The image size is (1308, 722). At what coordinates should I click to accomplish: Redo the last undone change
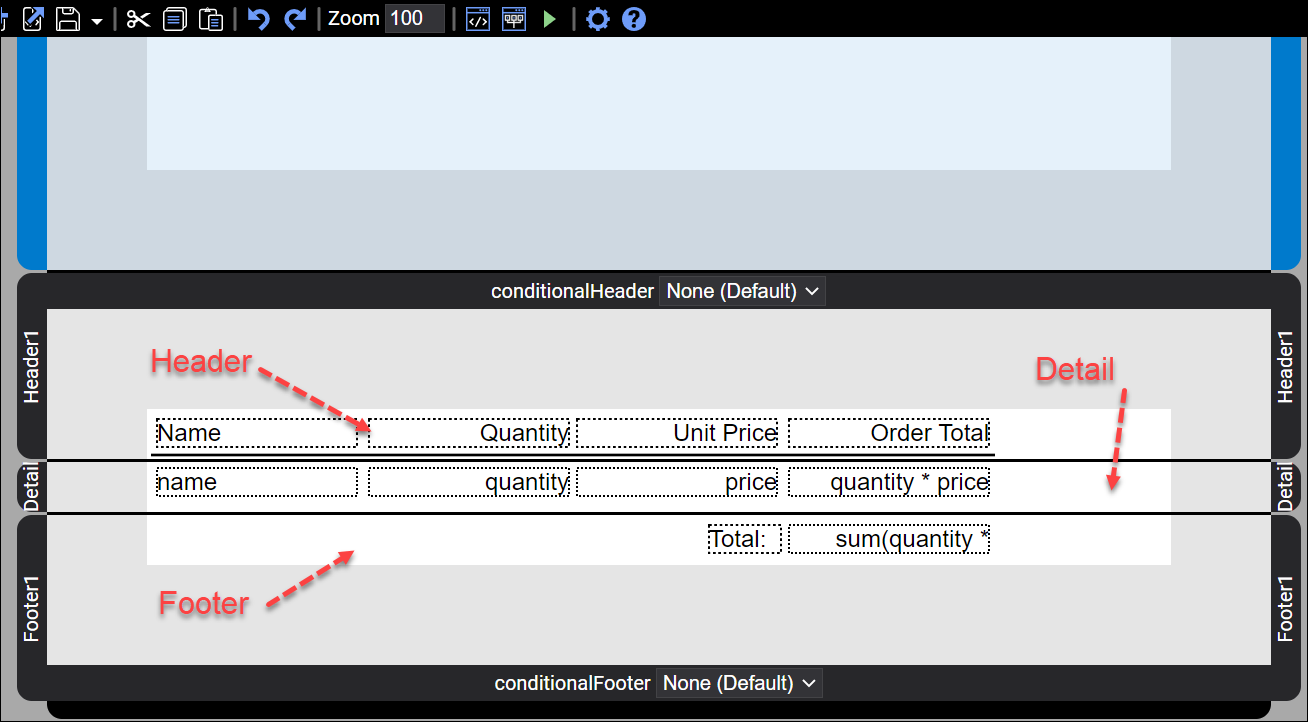pyautogui.click(x=295, y=19)
